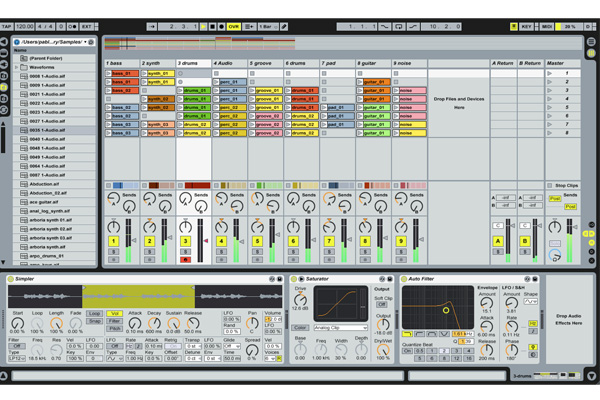600x400 pixels.
Task: Open the Parent Folder browser entry
Action: [54, 58]
